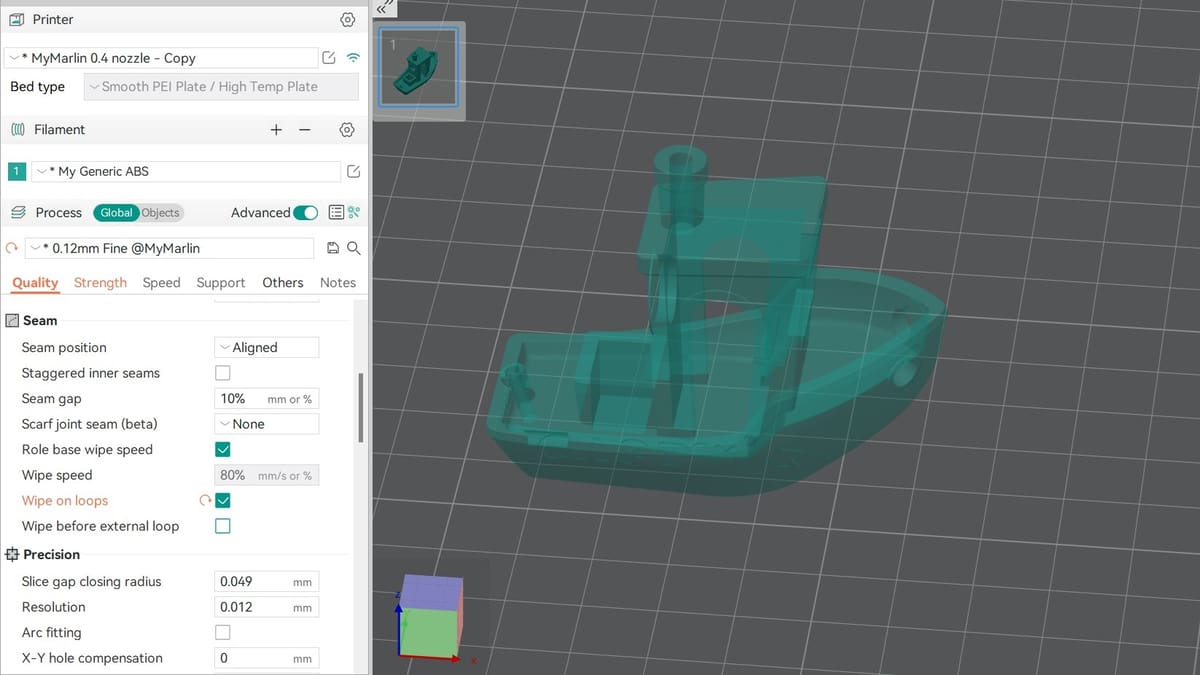
Task: Open the Scarf joint seam dropdown
Action: tap(267, 424)
